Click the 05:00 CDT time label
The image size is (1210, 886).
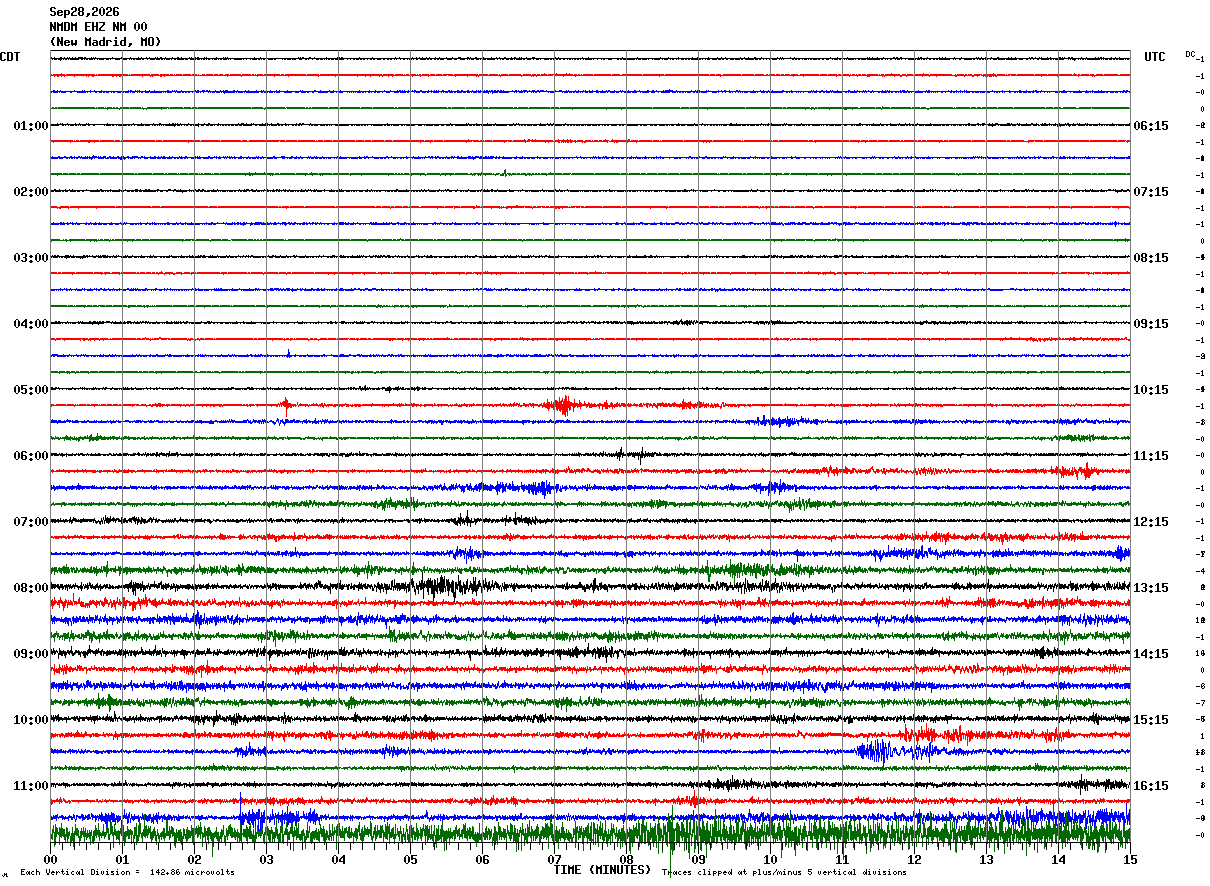(x=31, y=390)
